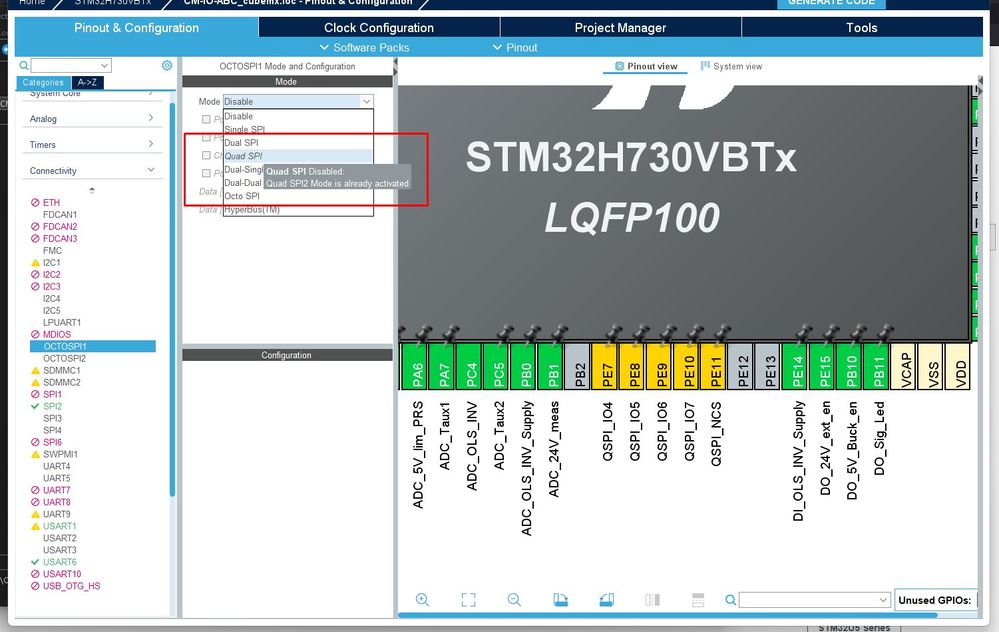This screenshot has height=632, width=999.
Task: Click the GENERATE CODE button
Action: (x=831, y=3)
